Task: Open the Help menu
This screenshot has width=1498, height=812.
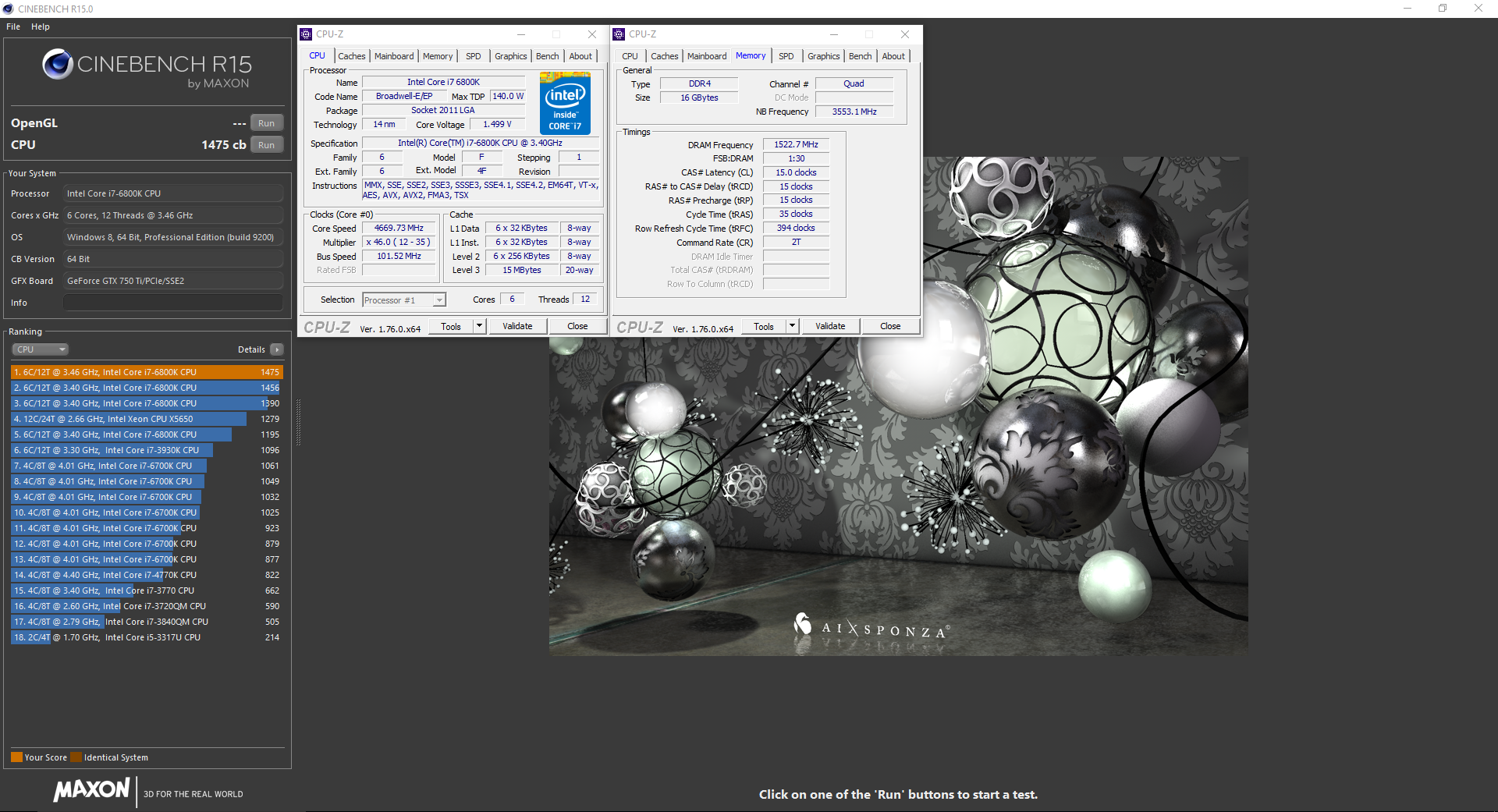Action: click(x=41, y=27)
